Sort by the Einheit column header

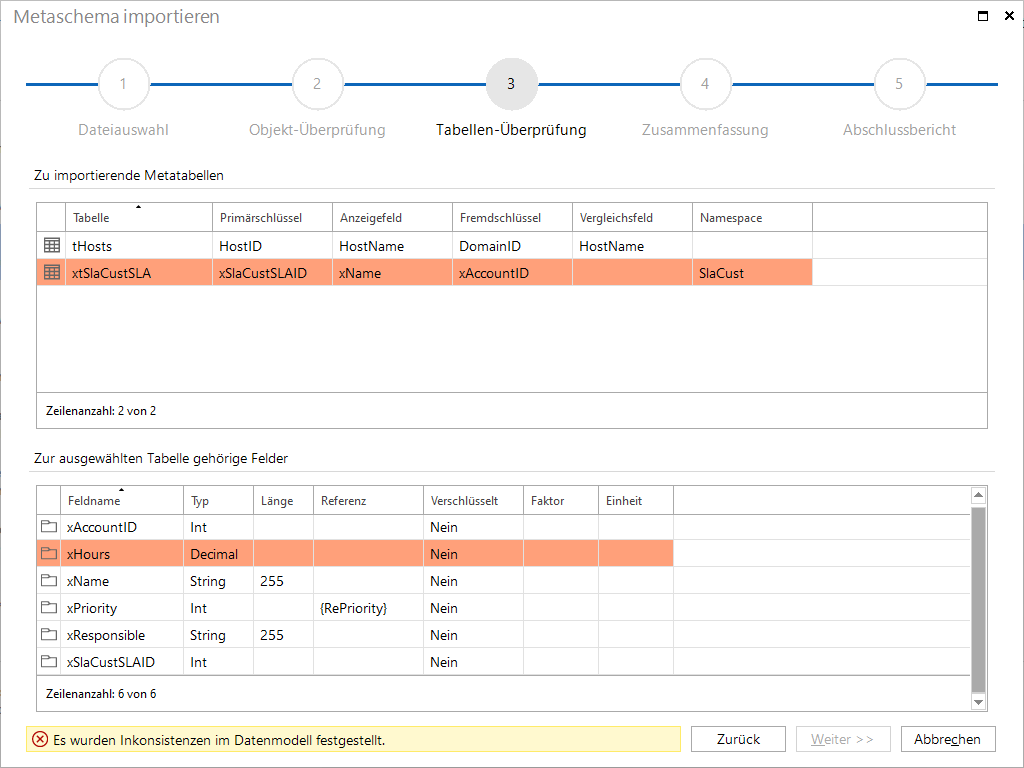tap(636, 500)
